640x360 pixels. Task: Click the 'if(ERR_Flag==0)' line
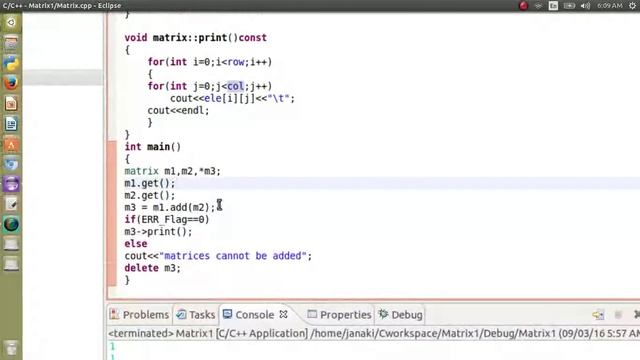point(167,220)
